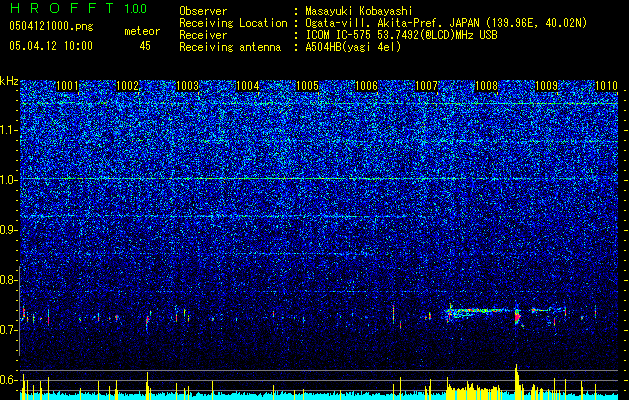Click the 0.8 frequency axis label
The height and width of the screenshot is (400, 629).
pos(9,280)
